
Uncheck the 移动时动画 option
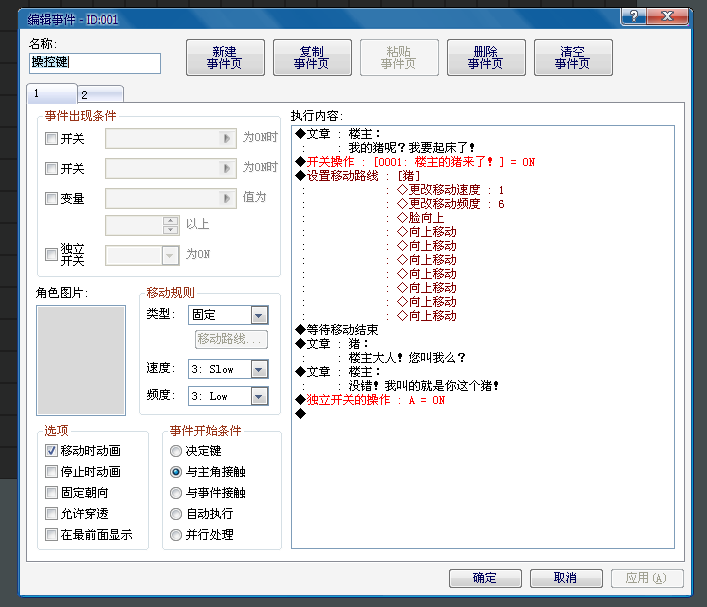[51, 450]
